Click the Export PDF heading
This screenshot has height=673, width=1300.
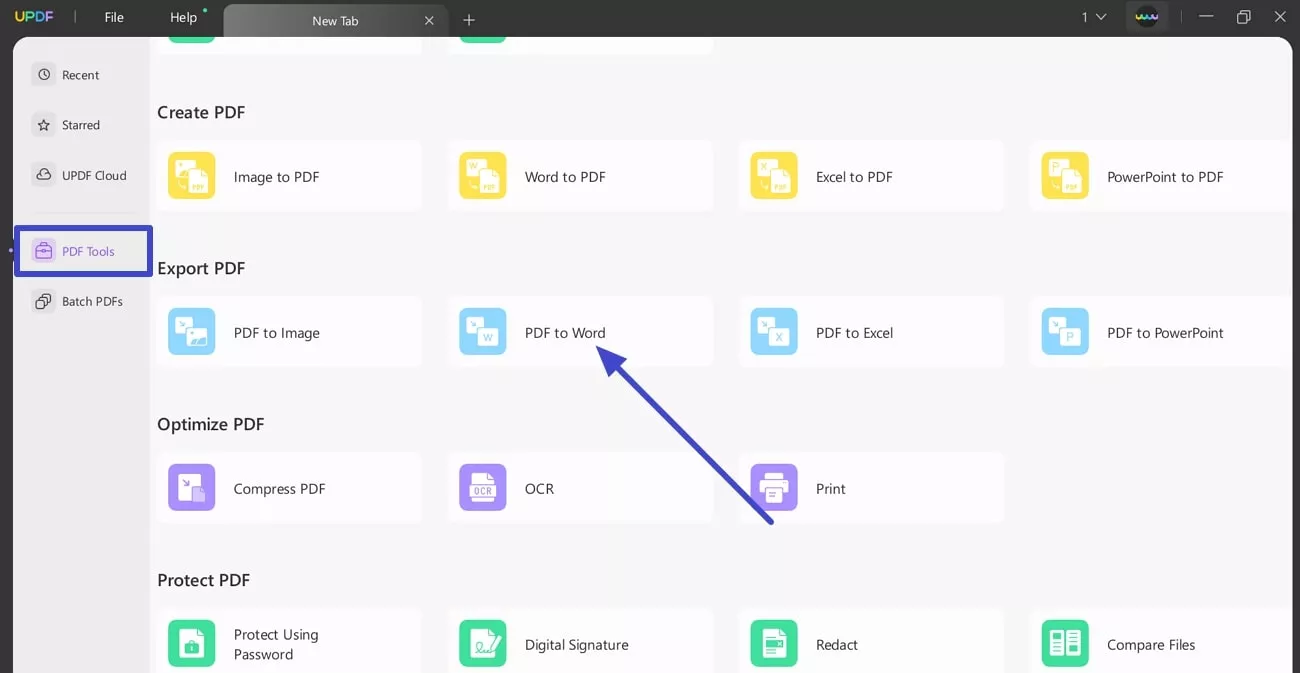201,268
